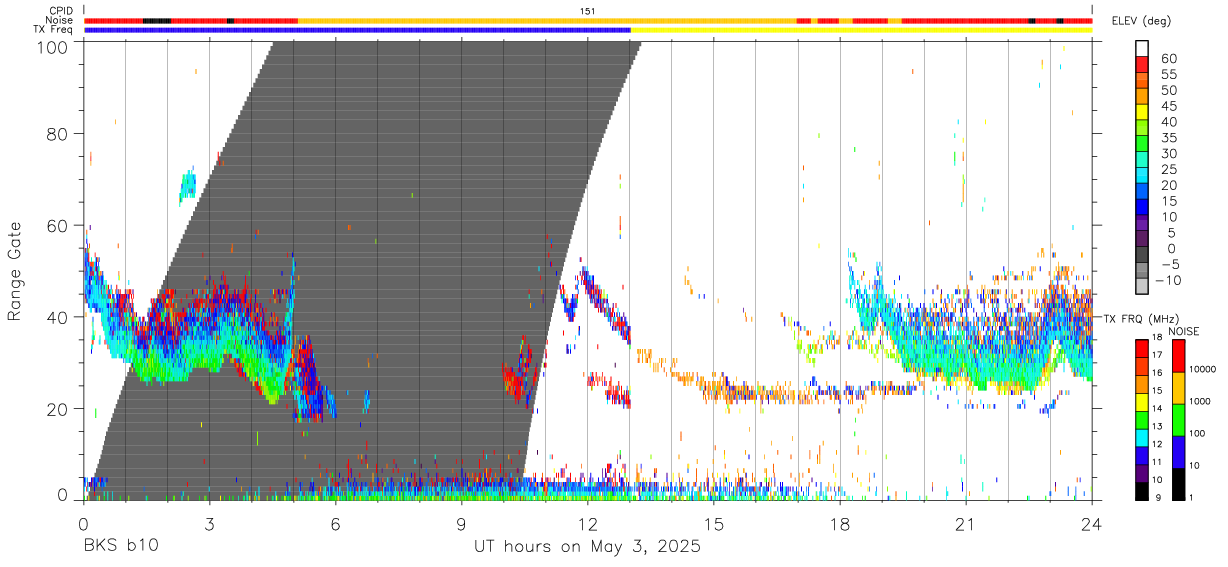Click the 18 tick label on UT hours axis

tap(840, 524)
